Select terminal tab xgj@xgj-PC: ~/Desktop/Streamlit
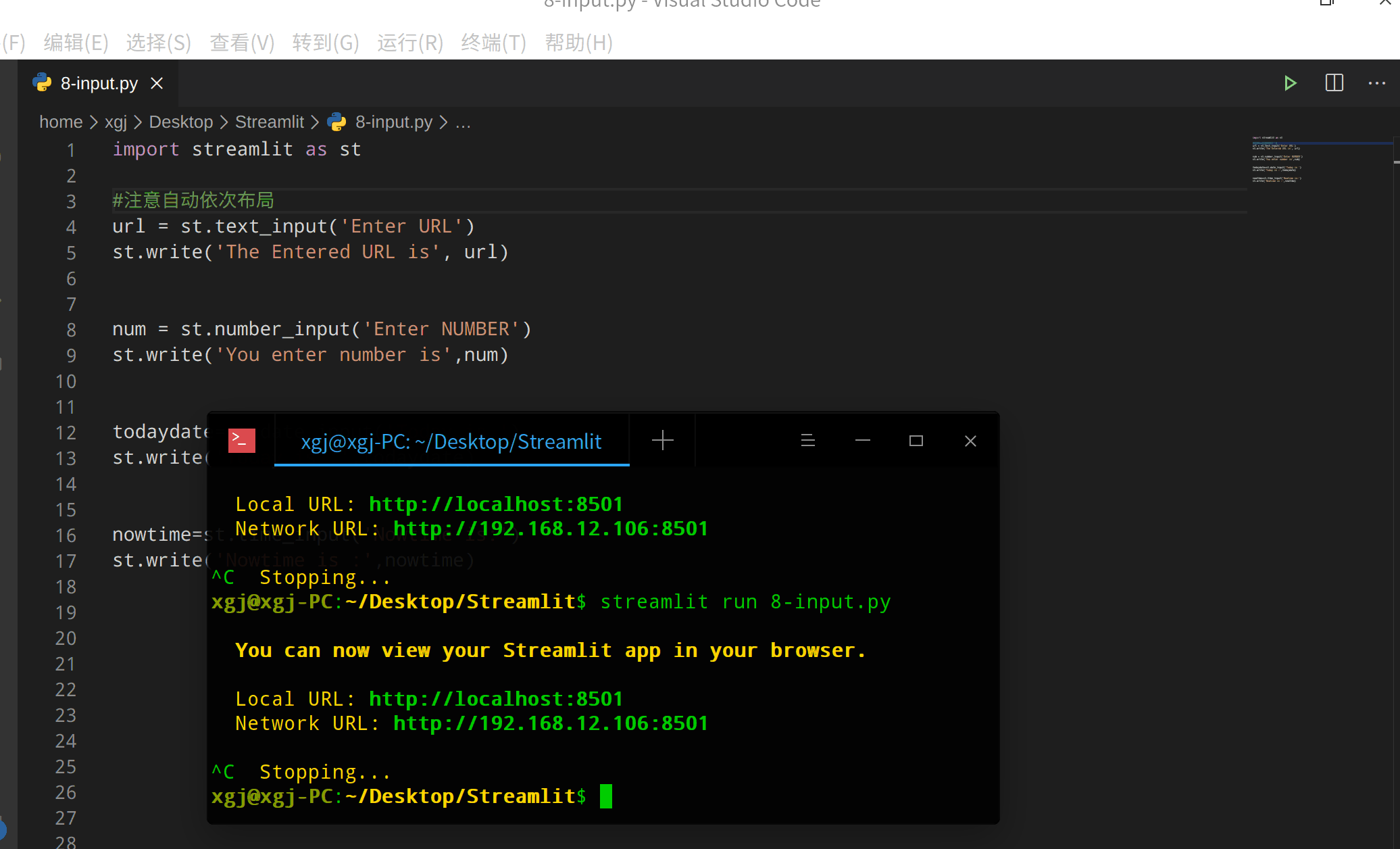 coord(451,441)
